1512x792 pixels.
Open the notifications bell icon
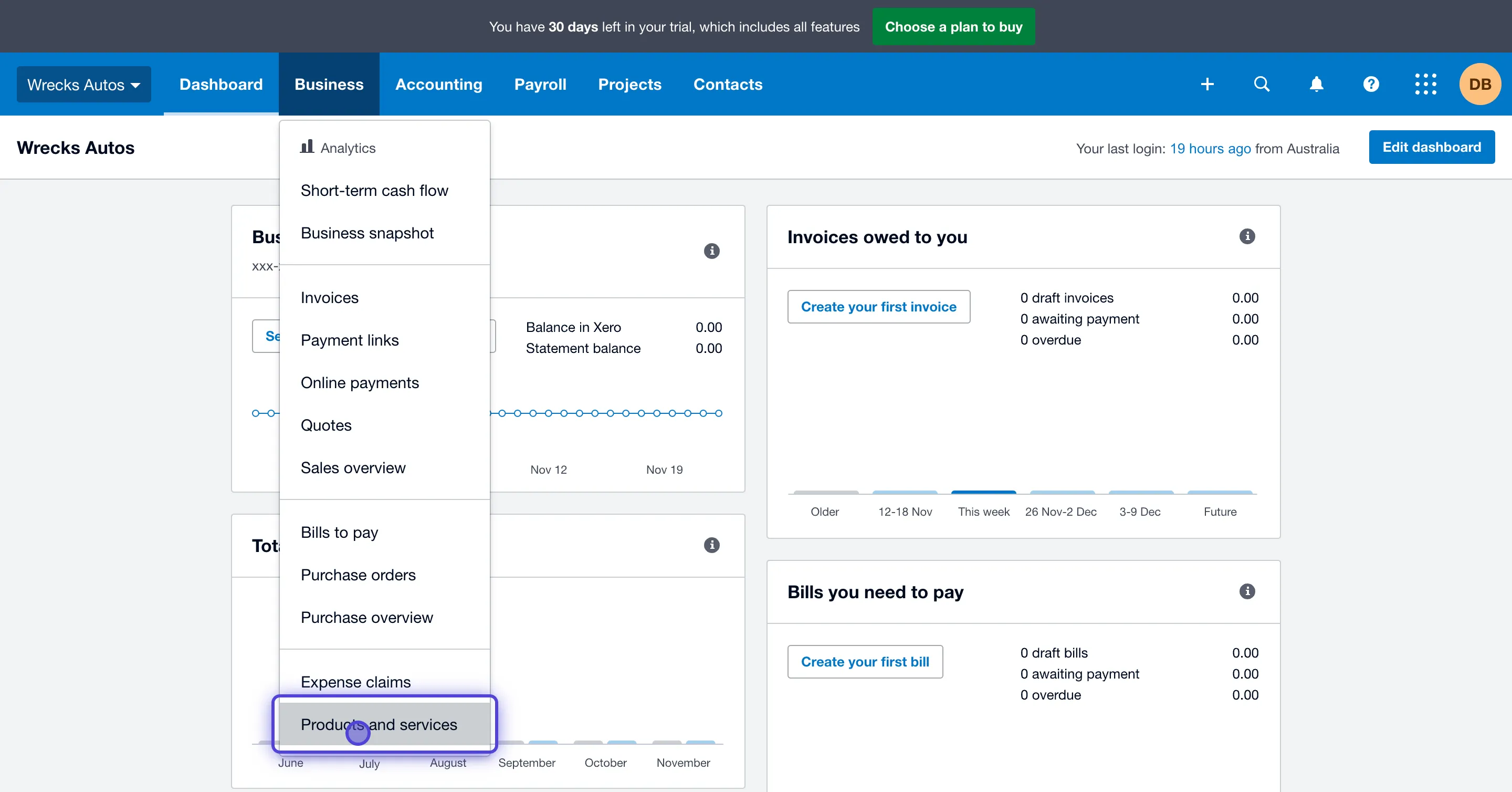coord(1317,84)
